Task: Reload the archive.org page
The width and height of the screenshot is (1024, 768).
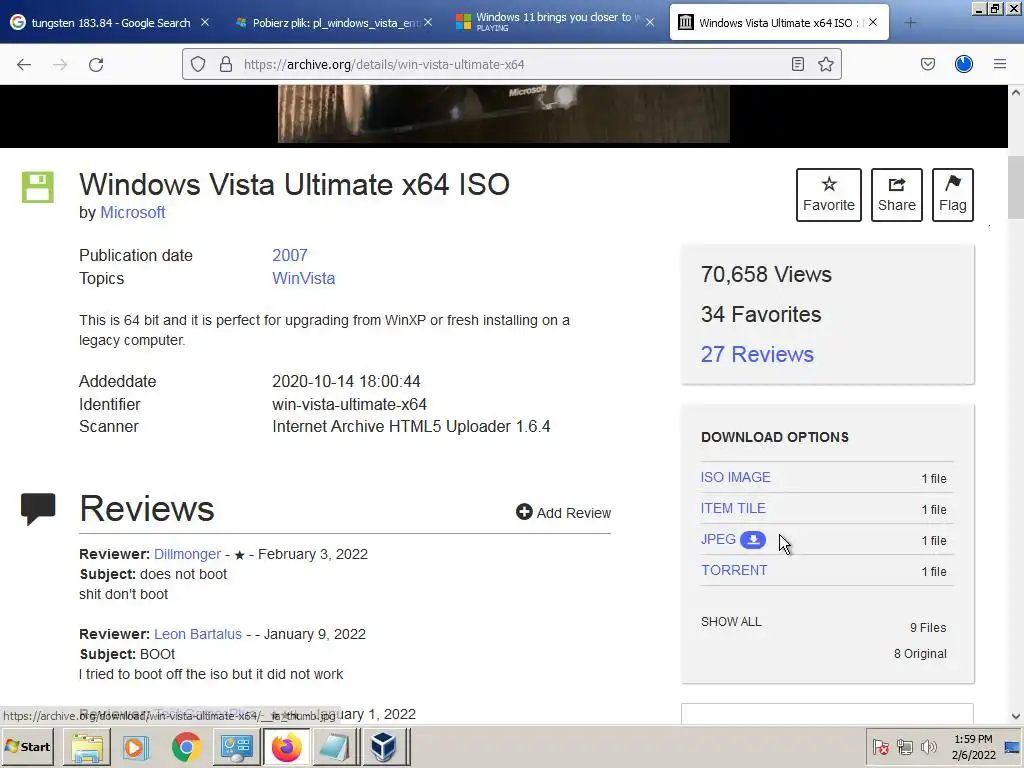Action: (x=96, y=64)
